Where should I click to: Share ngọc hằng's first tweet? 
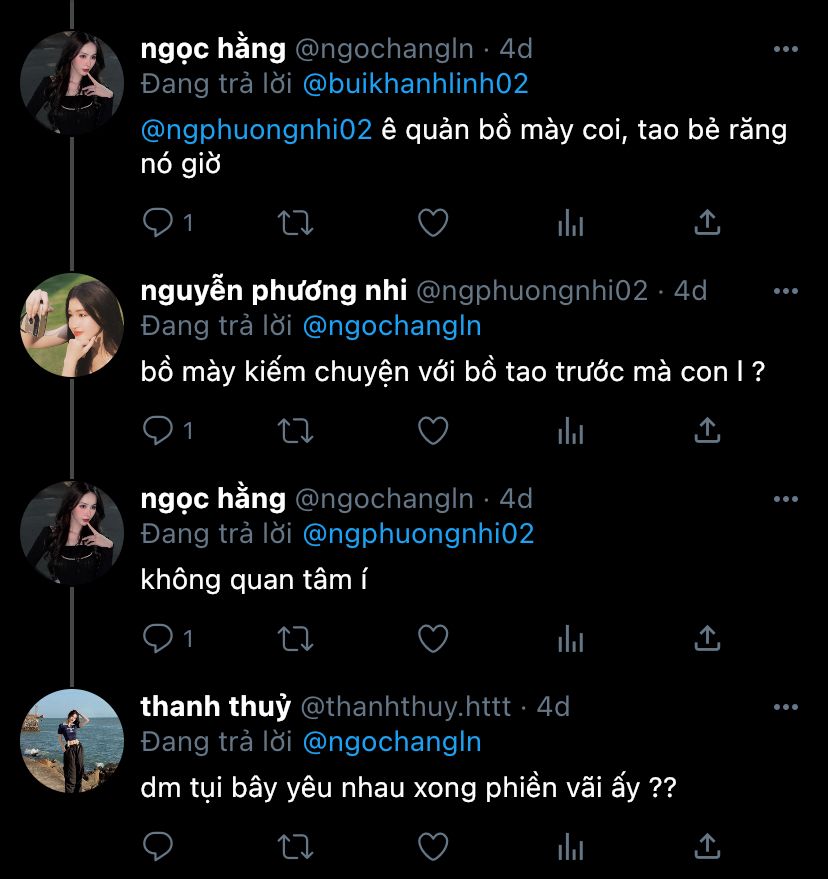coord(707,222)
